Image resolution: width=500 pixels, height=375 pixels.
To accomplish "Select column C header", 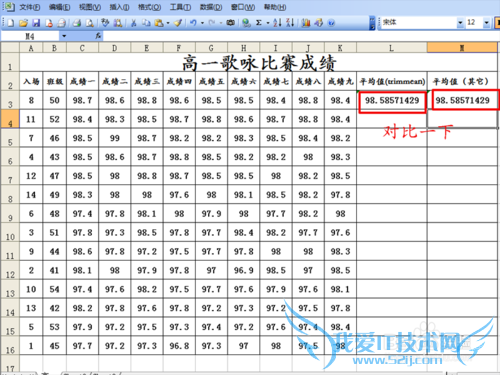I will click(x=82, y=48).
